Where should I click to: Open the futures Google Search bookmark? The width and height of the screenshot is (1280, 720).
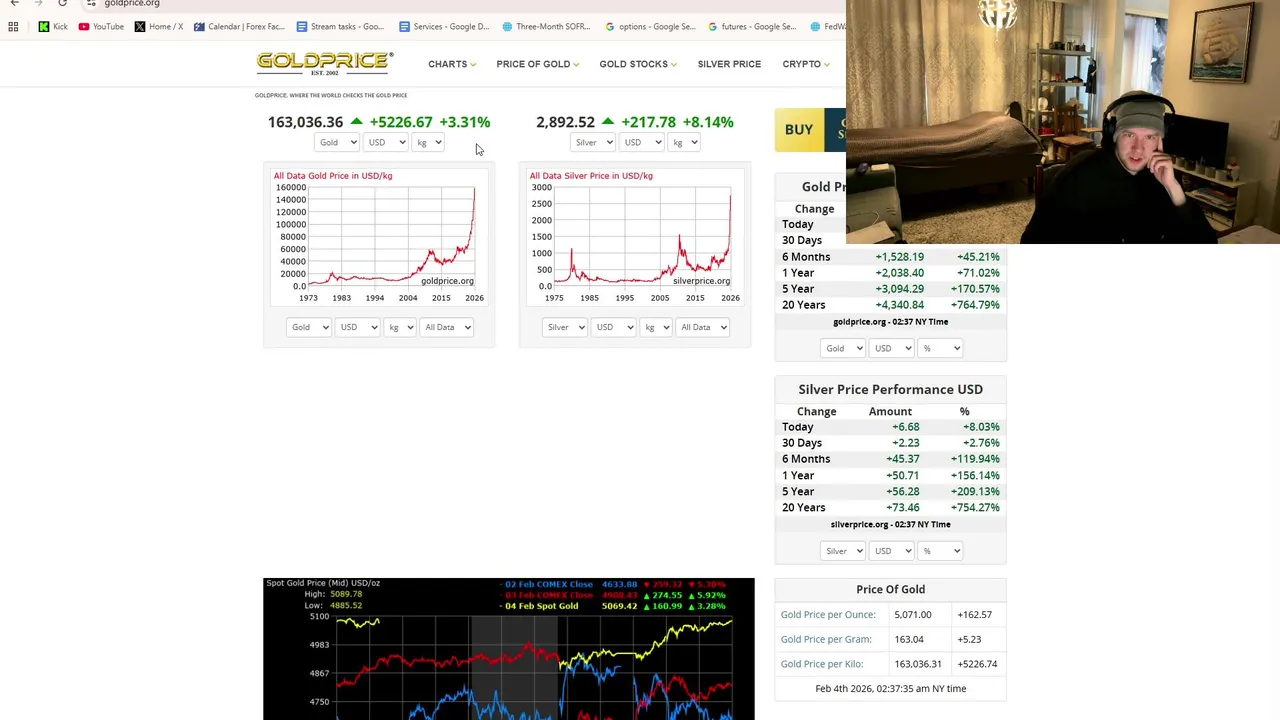pyautogui.click(x=752, y=27)
